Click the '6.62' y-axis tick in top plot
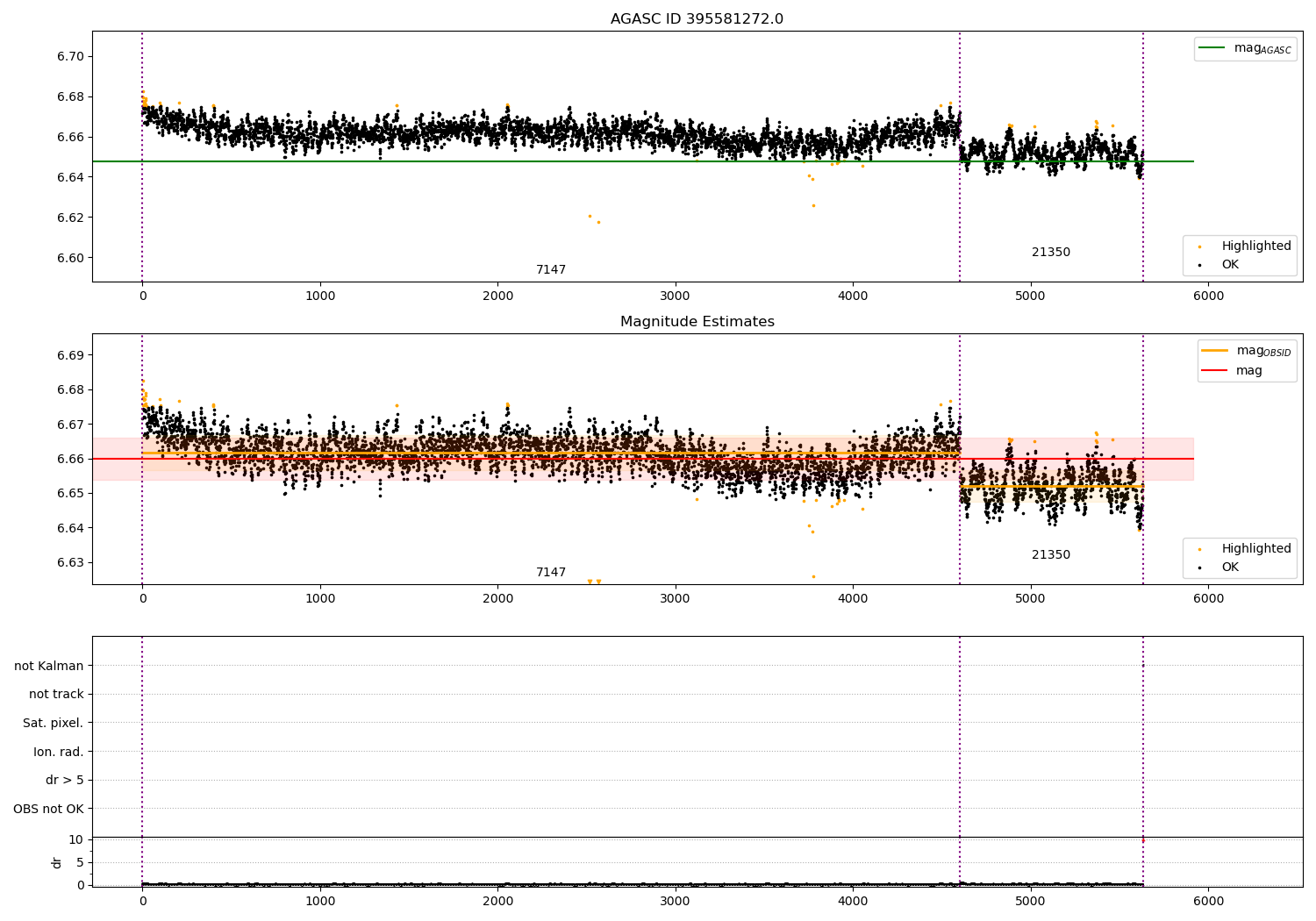The width and height of the screenshot is (1316, 921). [x=70, y=218]
